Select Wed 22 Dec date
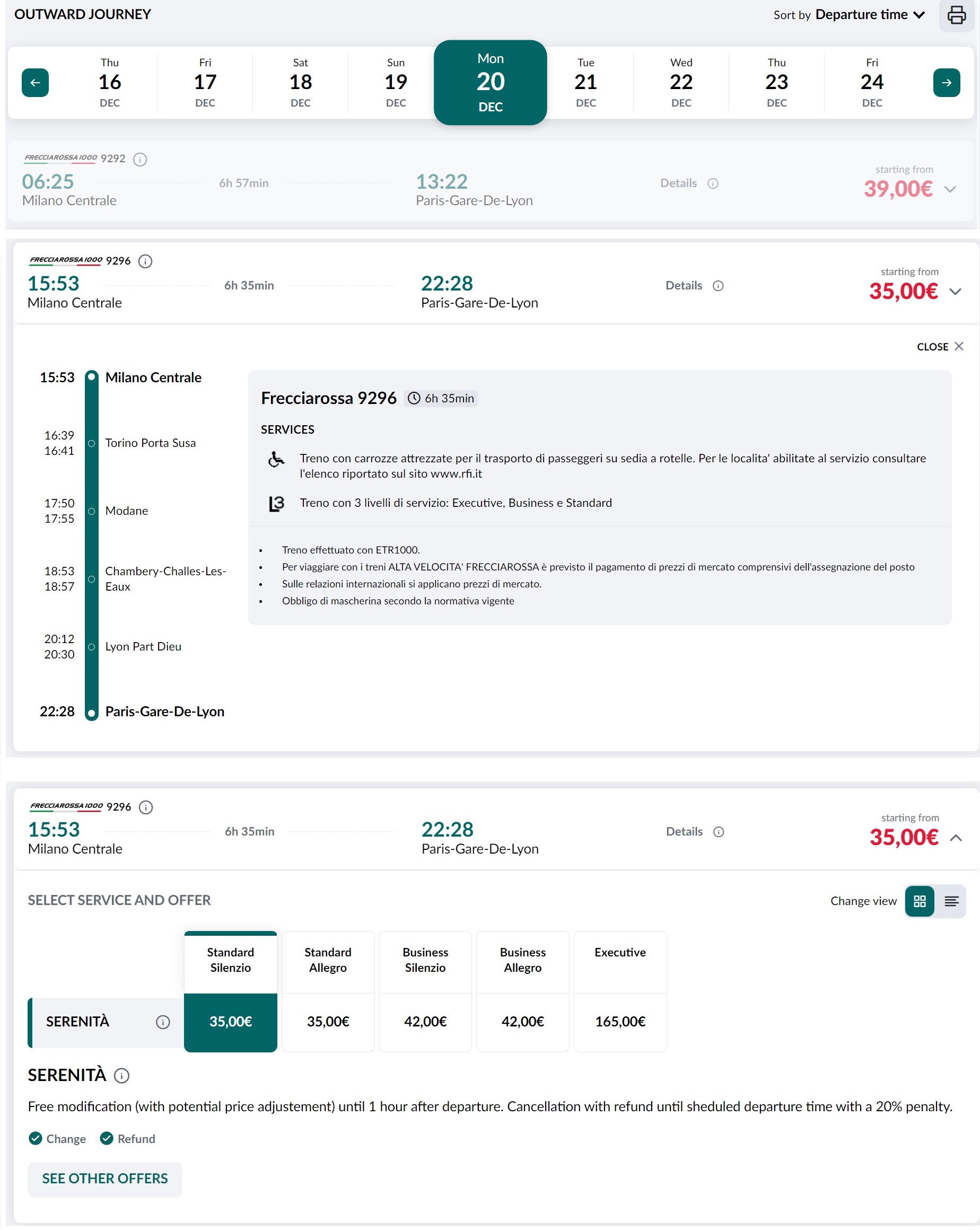The image size is (980, 1230). [x=681, y=83]
